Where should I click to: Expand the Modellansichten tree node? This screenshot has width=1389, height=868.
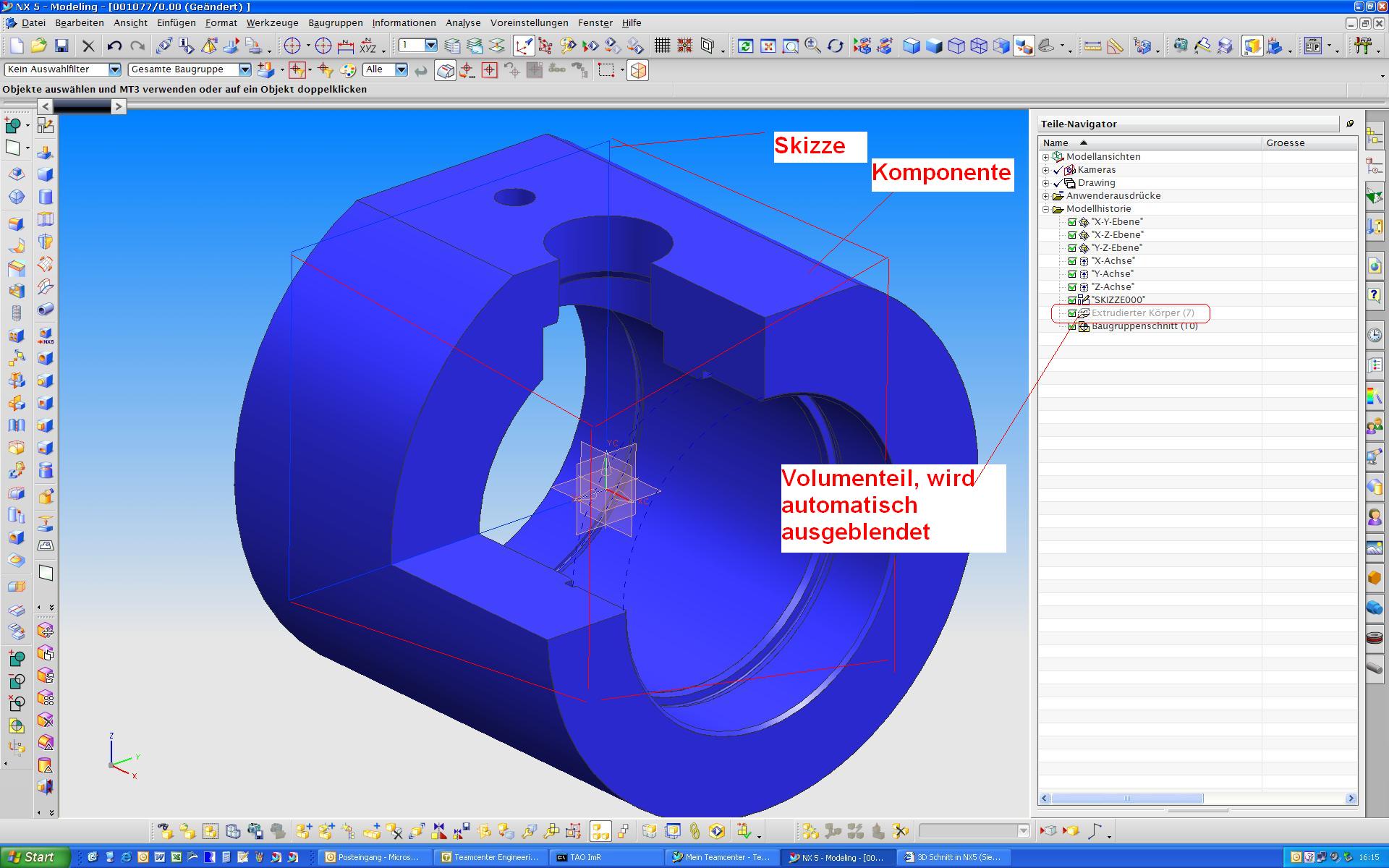tap(1045, 157)
